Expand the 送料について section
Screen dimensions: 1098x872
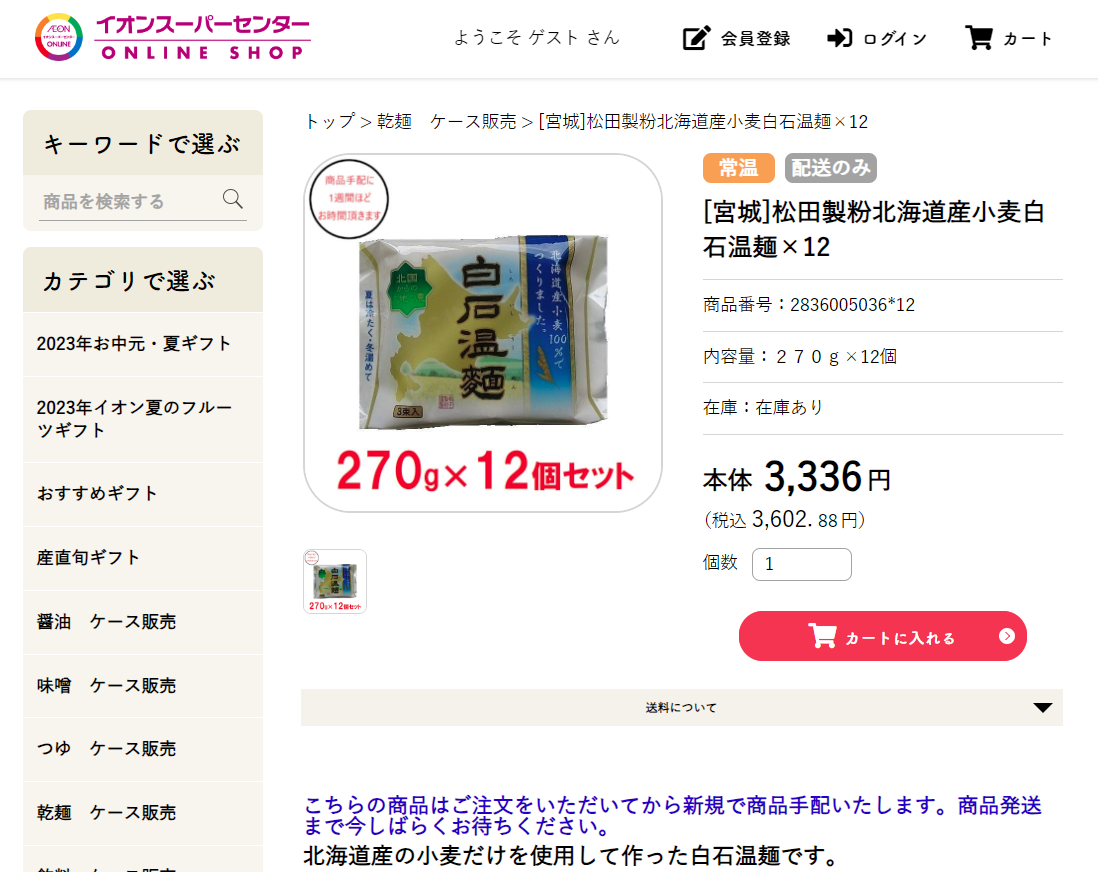681,707
